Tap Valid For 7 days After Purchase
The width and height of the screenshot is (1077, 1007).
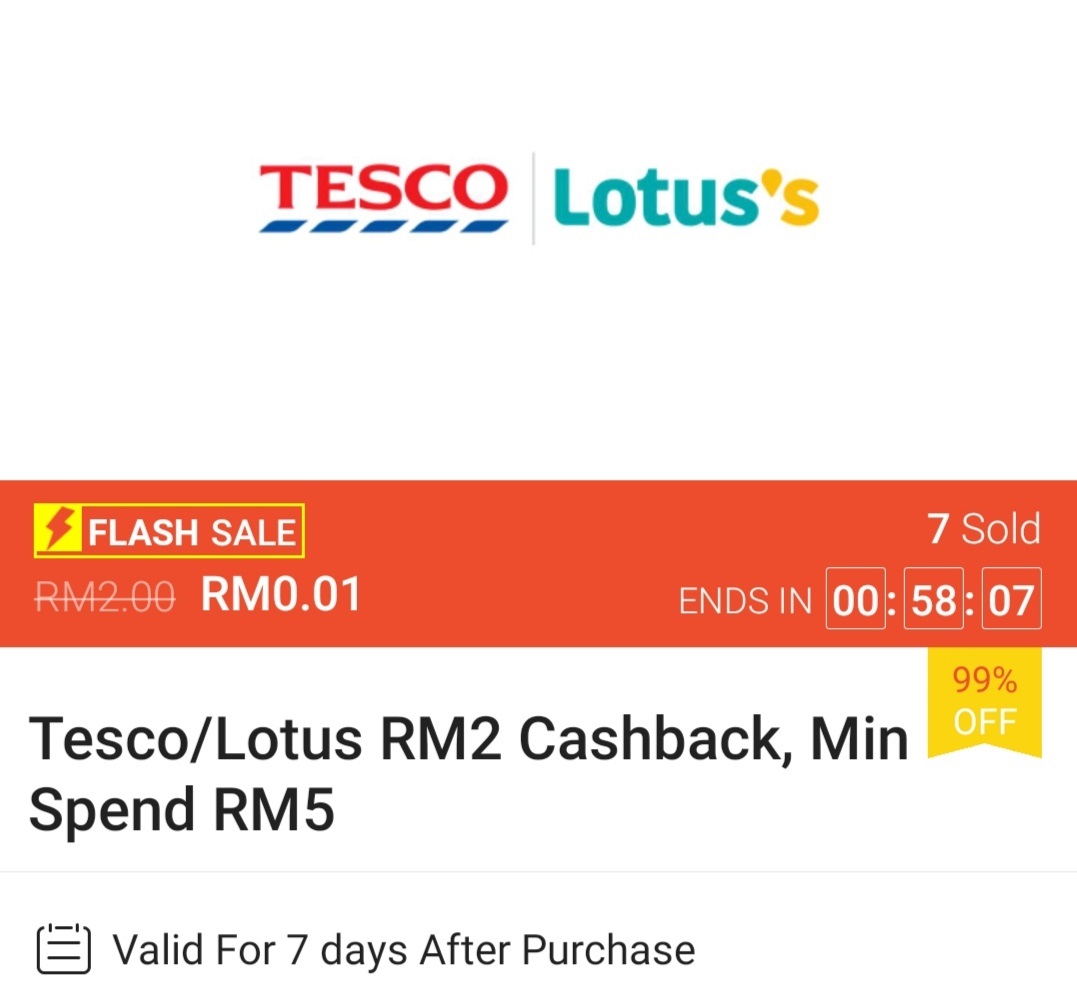coord(404,950)
